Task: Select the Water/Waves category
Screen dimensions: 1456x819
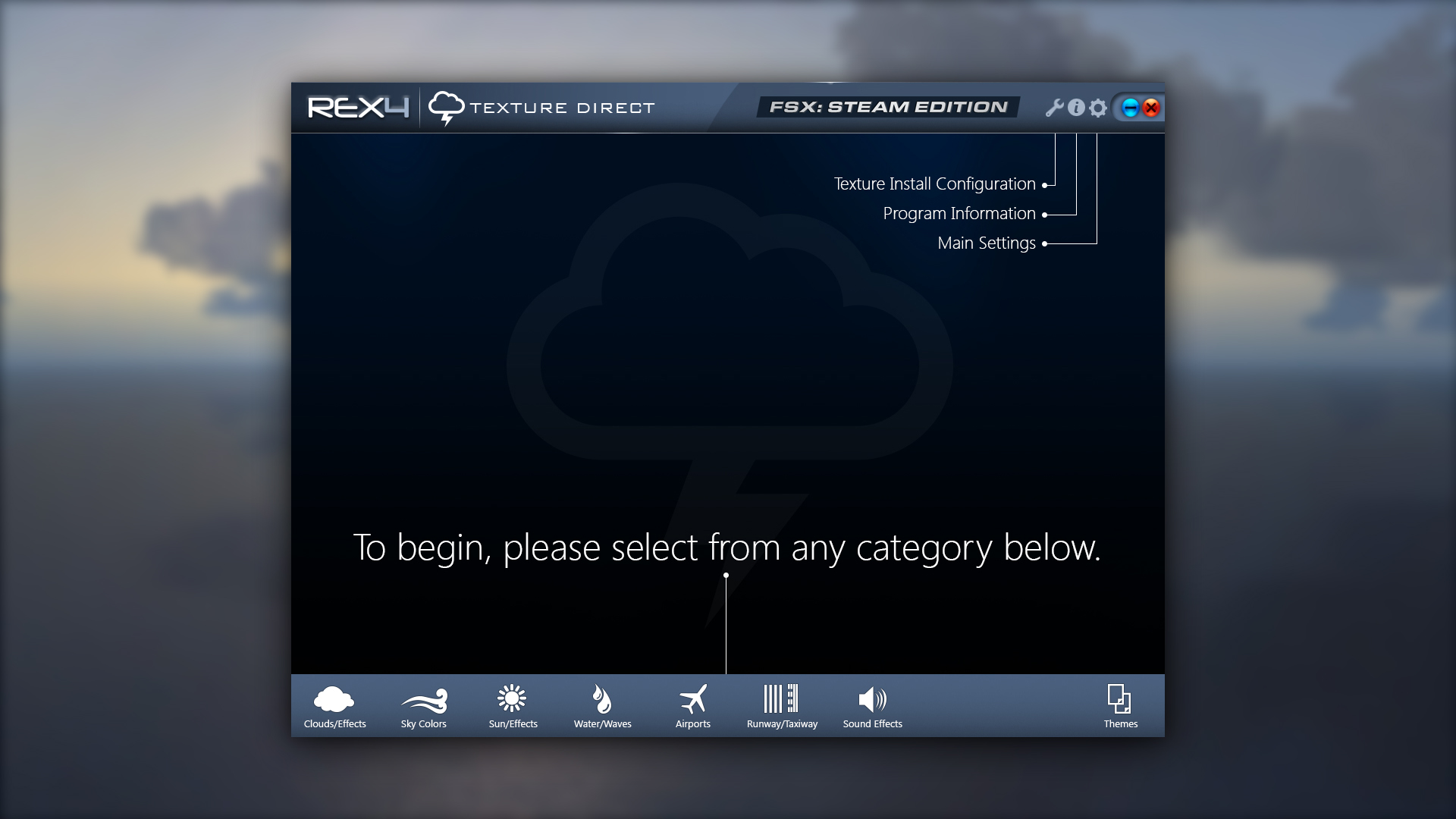Action: 603,705
